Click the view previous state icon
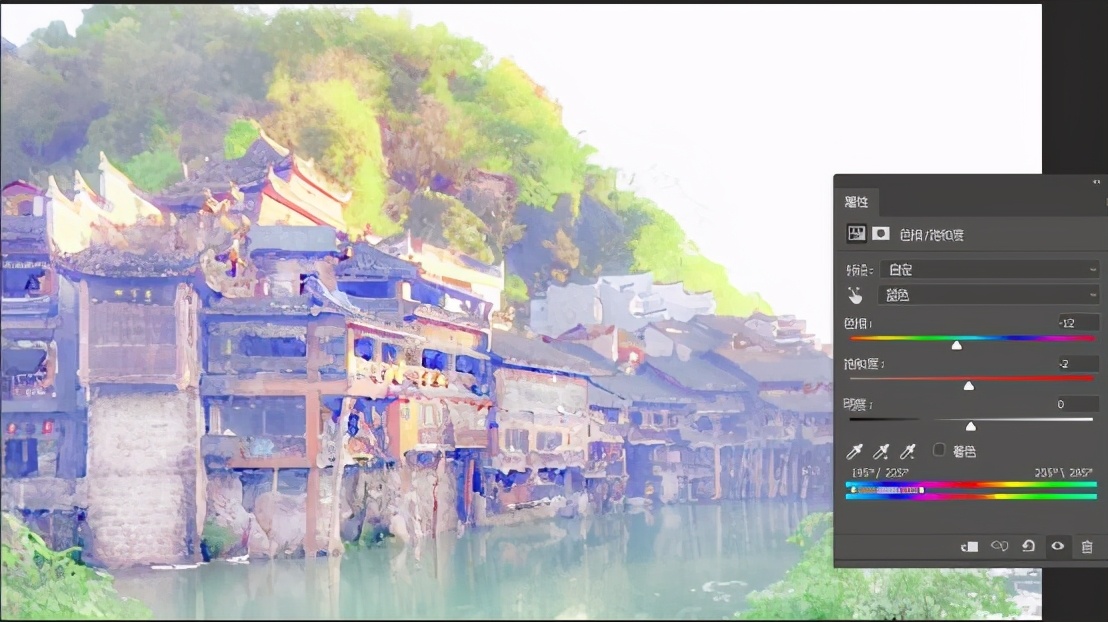Viewport: 1108px width, 622px height. [998, 546]
